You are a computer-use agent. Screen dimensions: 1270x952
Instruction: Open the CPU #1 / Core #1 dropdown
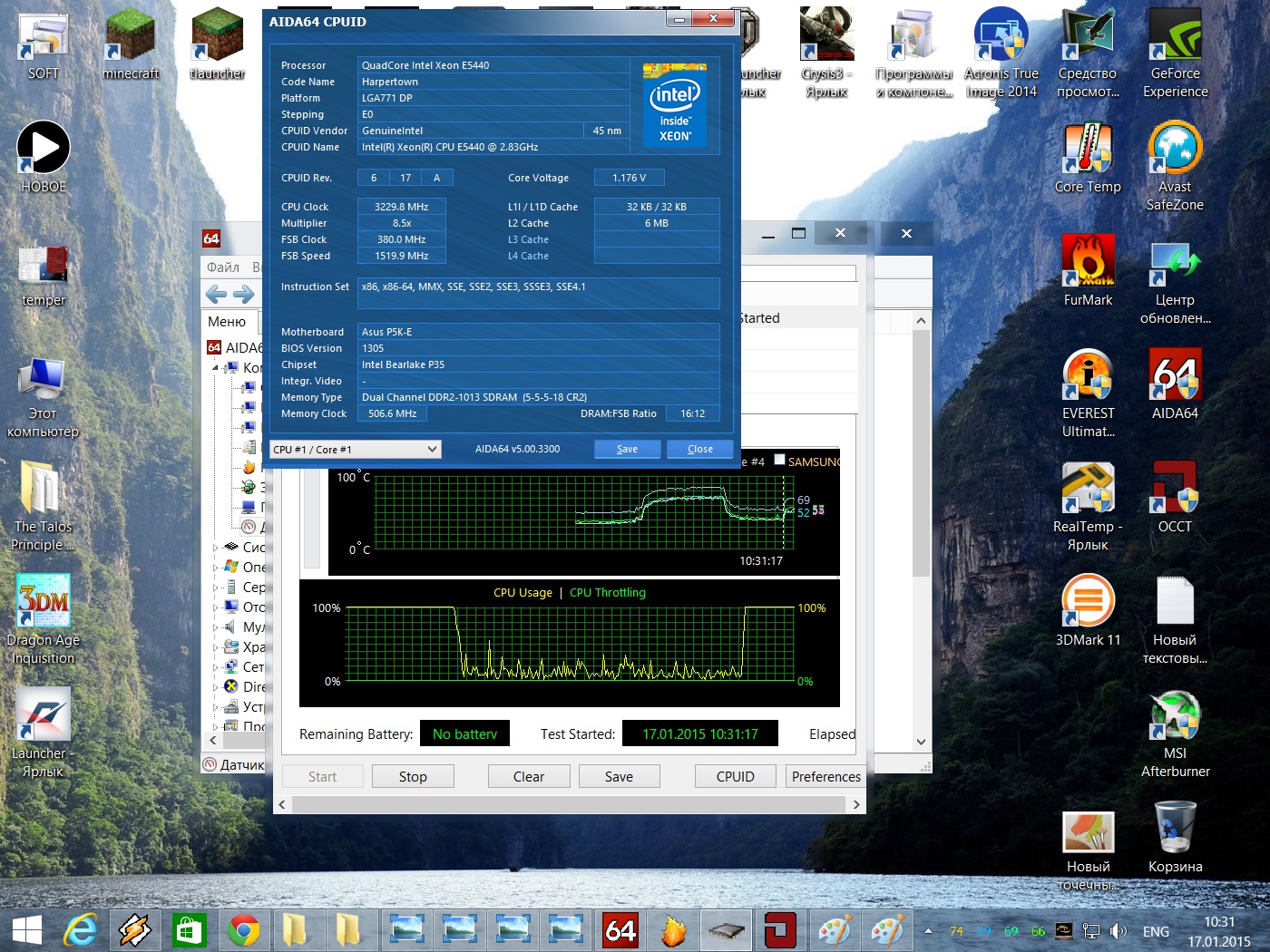[x=356, y=449]
